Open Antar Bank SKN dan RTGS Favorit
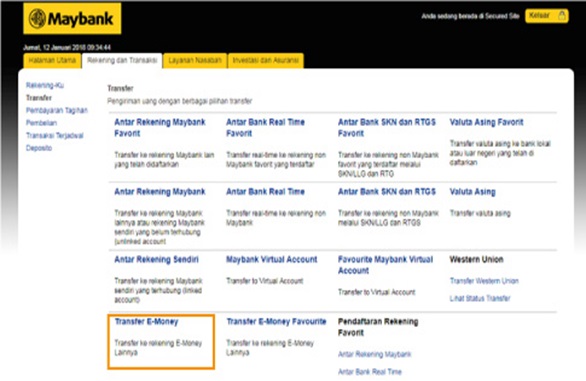The width and height of the screenshot is (586, 381). [x=387, y=128]
